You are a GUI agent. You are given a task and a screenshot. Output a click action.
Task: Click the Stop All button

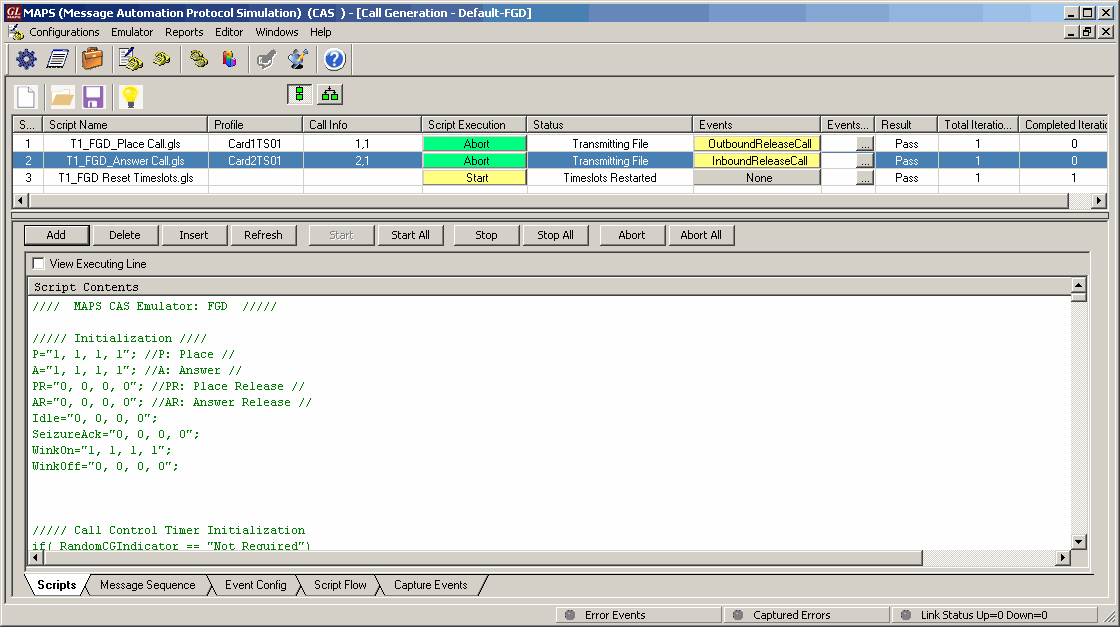click(x=556, y=235)
